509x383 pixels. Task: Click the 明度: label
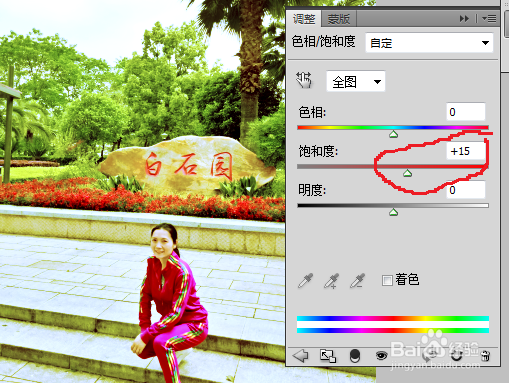[312, 190]
